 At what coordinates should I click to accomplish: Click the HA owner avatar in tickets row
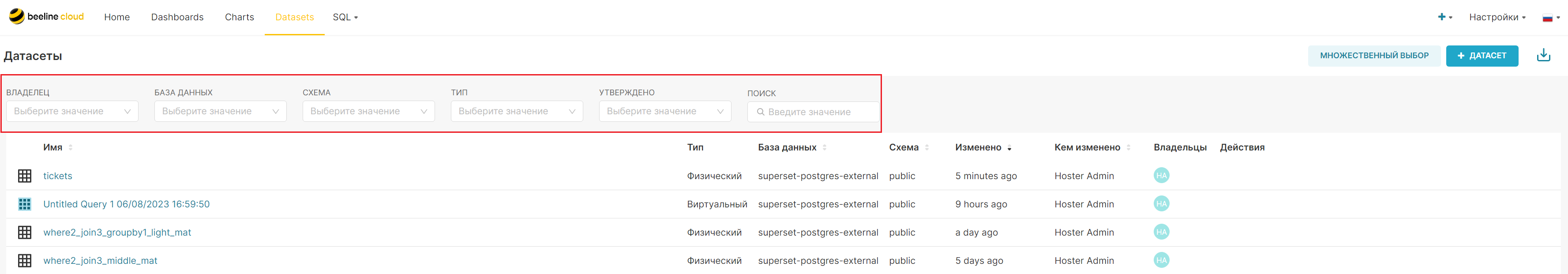click(x=1161, y=175)
